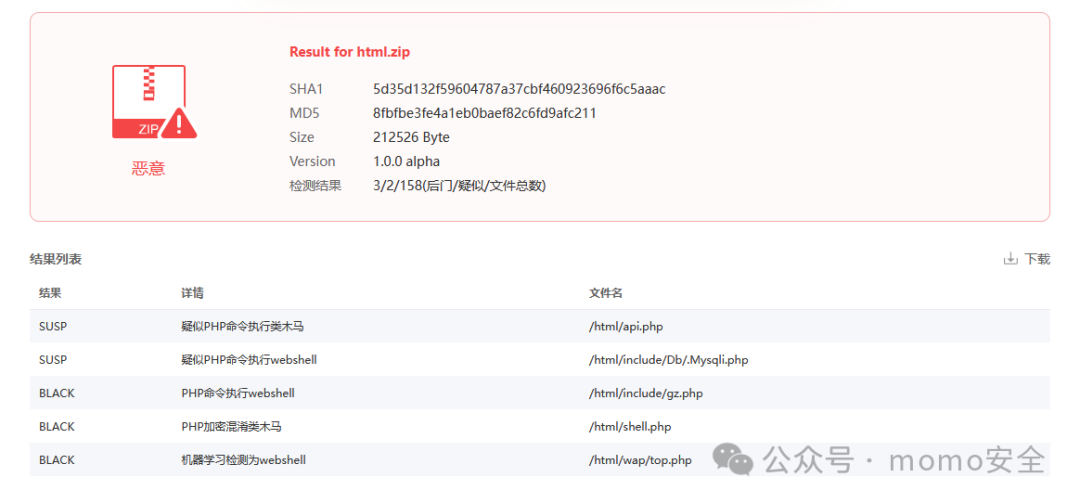Click the malicious ZIP file icon

click(x=154, y=103)
